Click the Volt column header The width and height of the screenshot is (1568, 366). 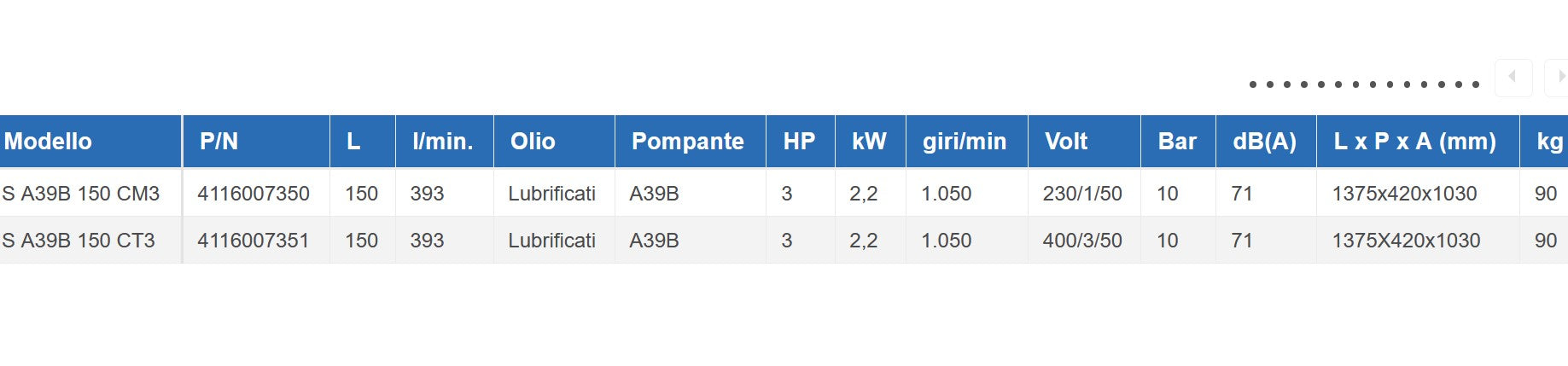(x=1066, y=142)
